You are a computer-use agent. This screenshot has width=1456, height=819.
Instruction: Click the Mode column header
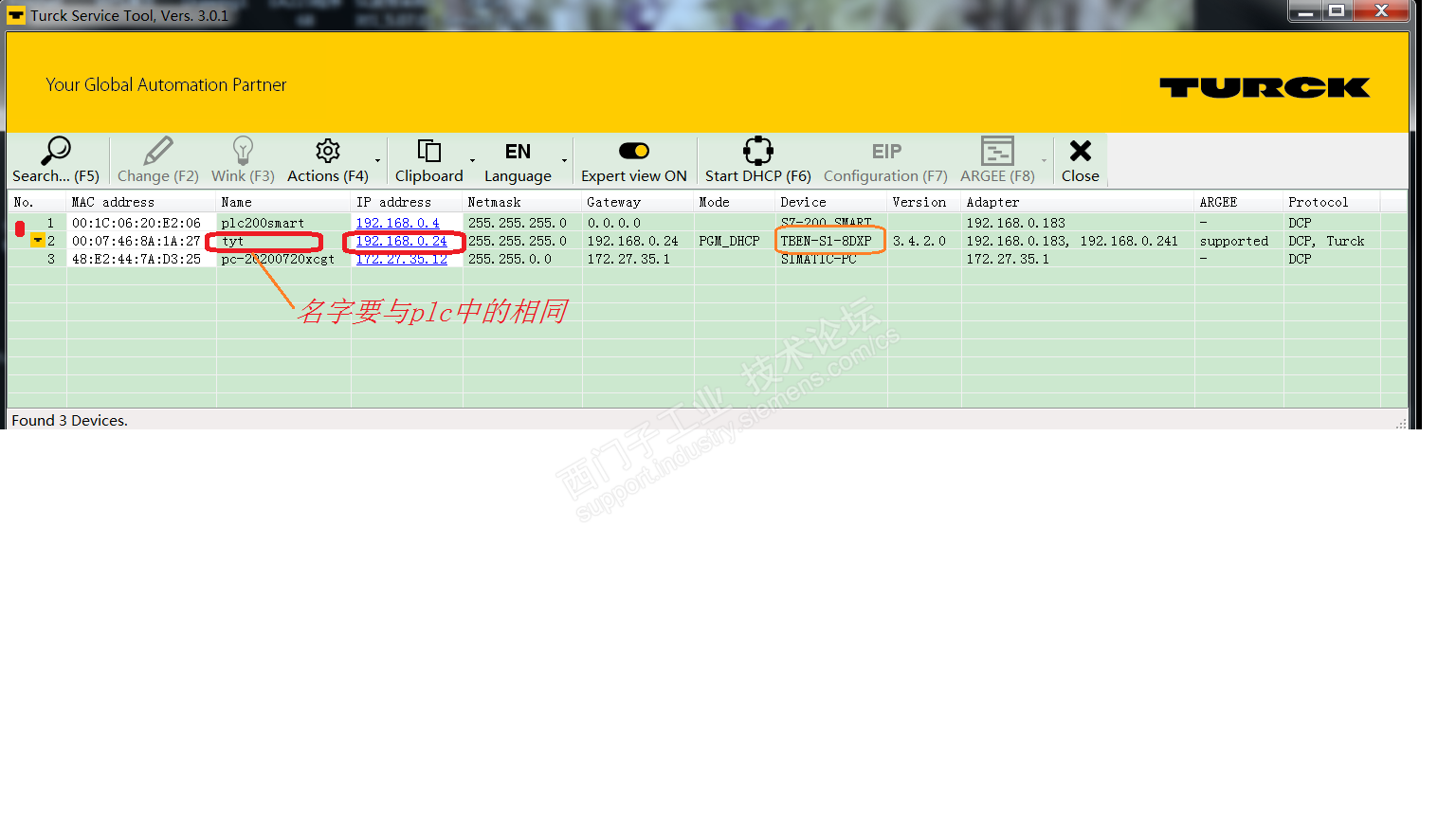click(735, 202)
